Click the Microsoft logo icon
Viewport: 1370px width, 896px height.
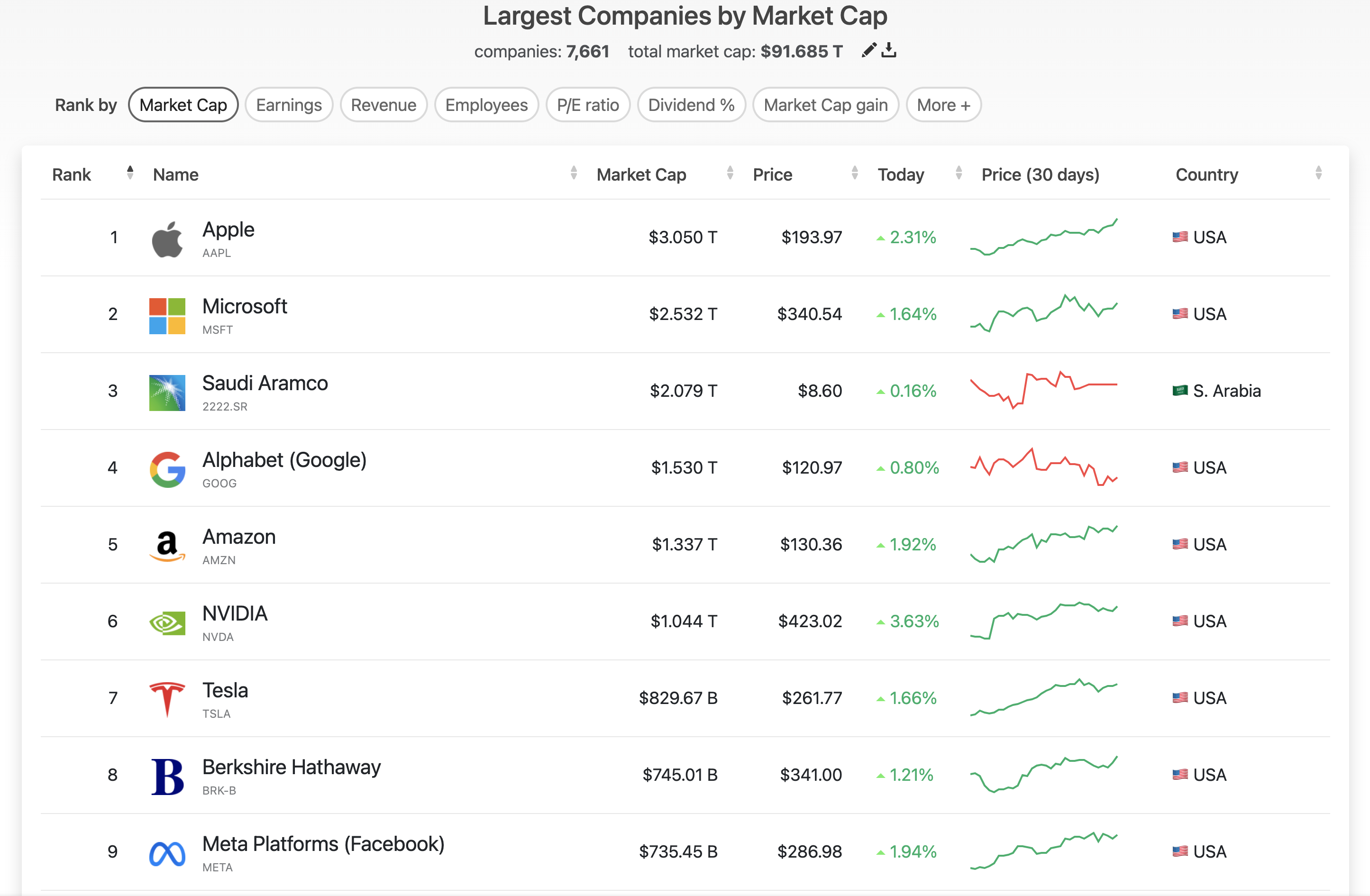coord(167,316)
